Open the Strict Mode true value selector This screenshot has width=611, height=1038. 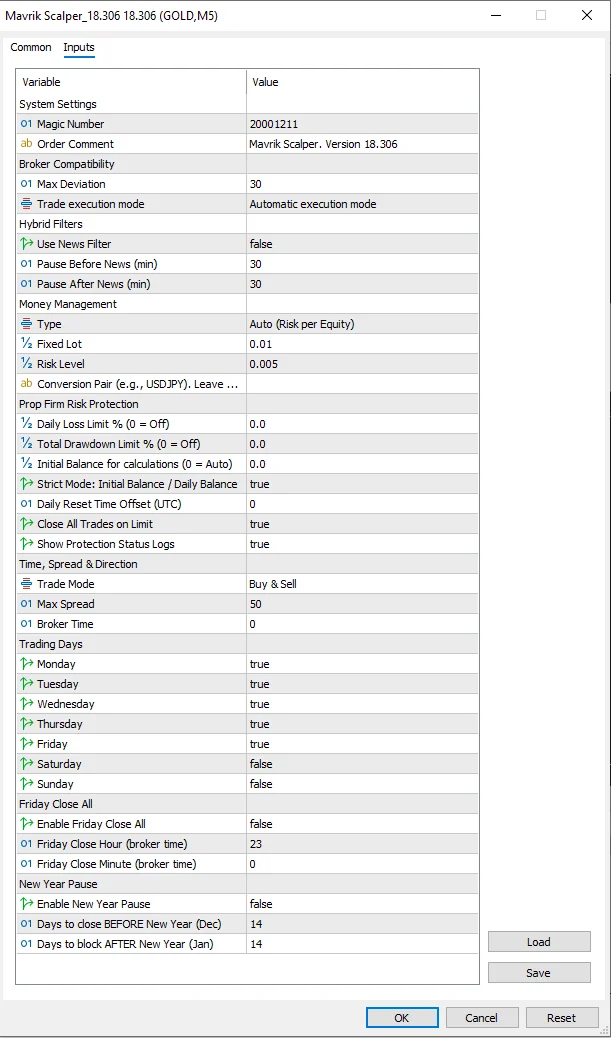[x=362, y=484]
